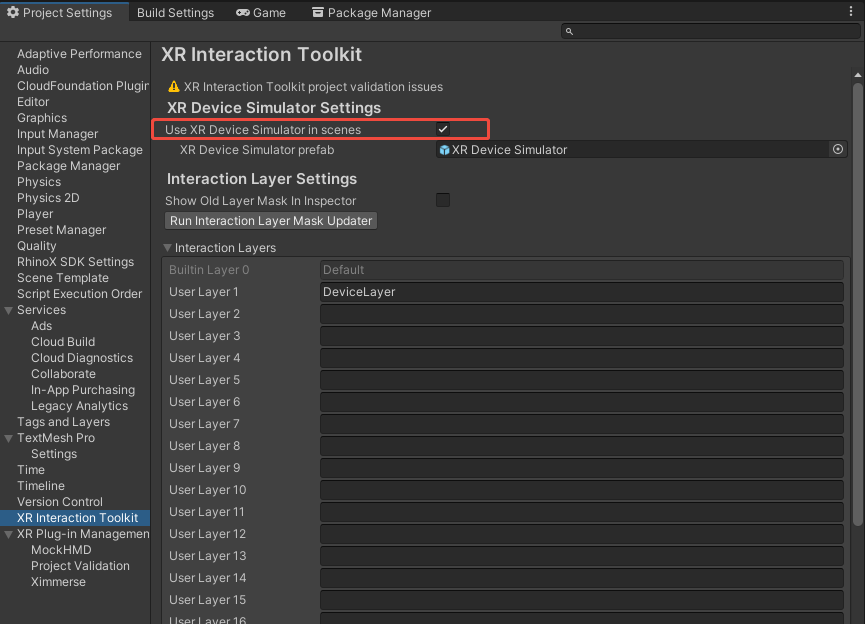Open the three-dot window options menu

coord(851,11)
